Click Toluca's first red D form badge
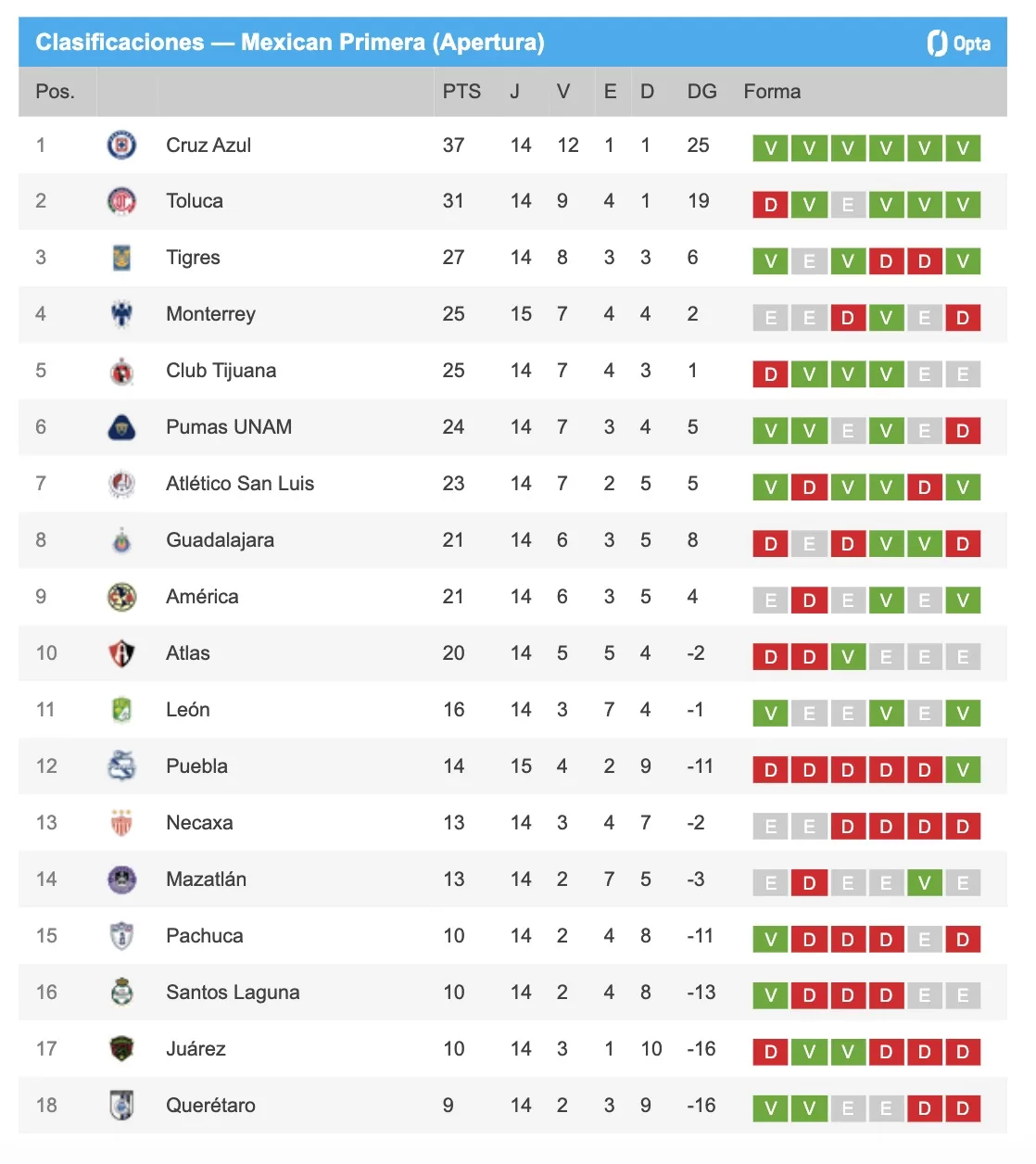This screenshot has height=1164, width=1036. (770, 204)
